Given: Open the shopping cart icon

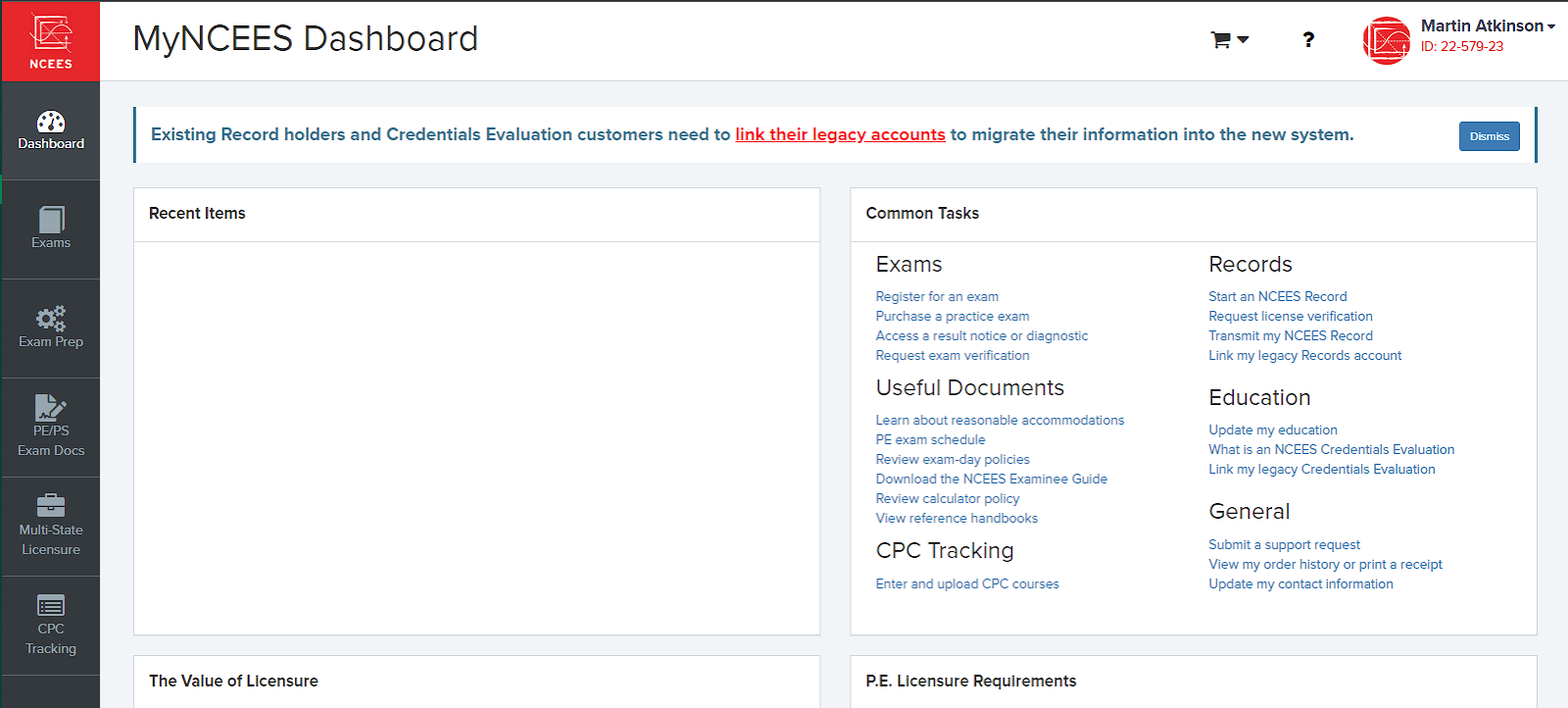Looking at the screenshot, I should [x=1221, y=40].
